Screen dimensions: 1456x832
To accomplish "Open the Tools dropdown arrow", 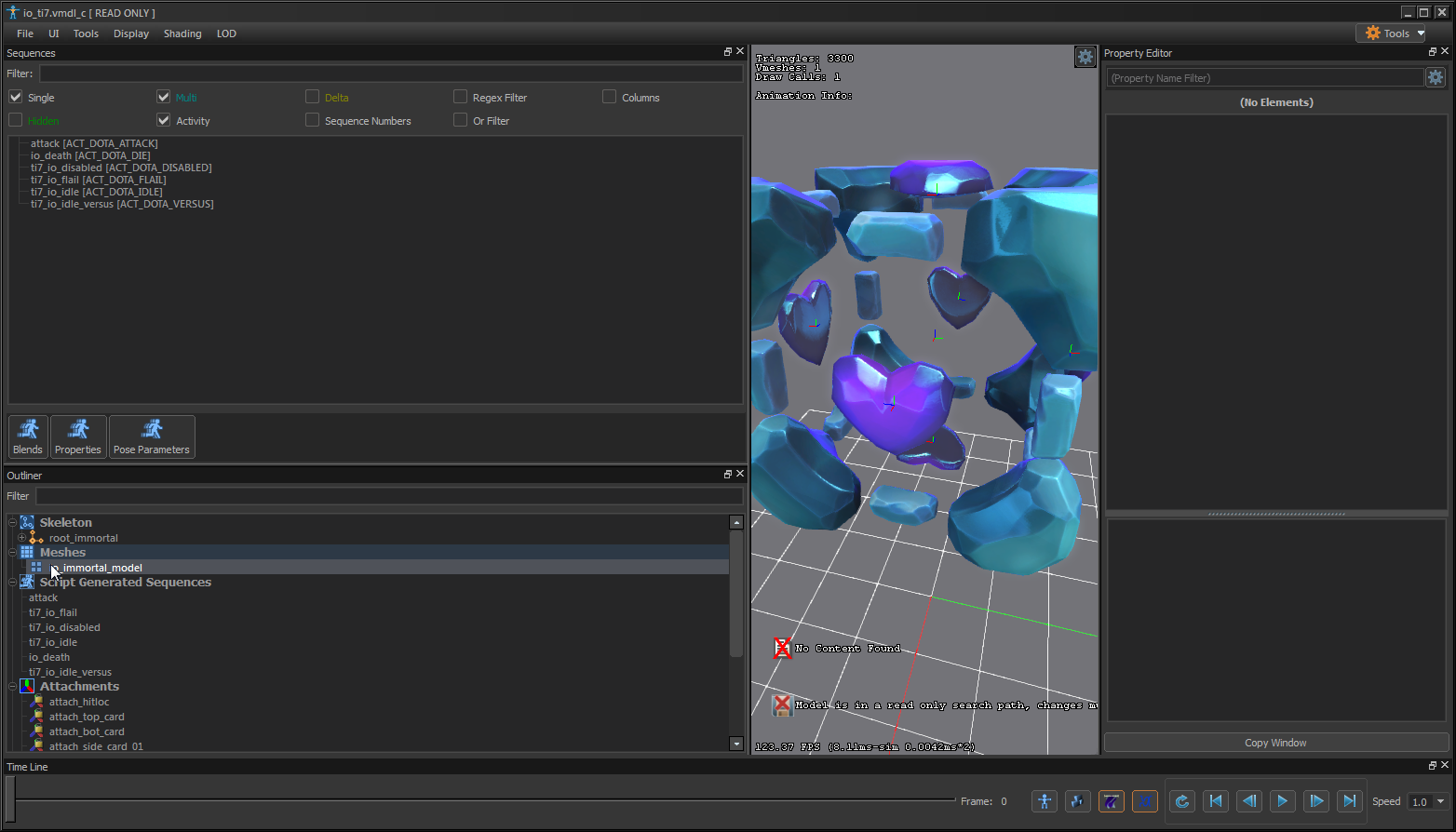I will pos(1421,34).
